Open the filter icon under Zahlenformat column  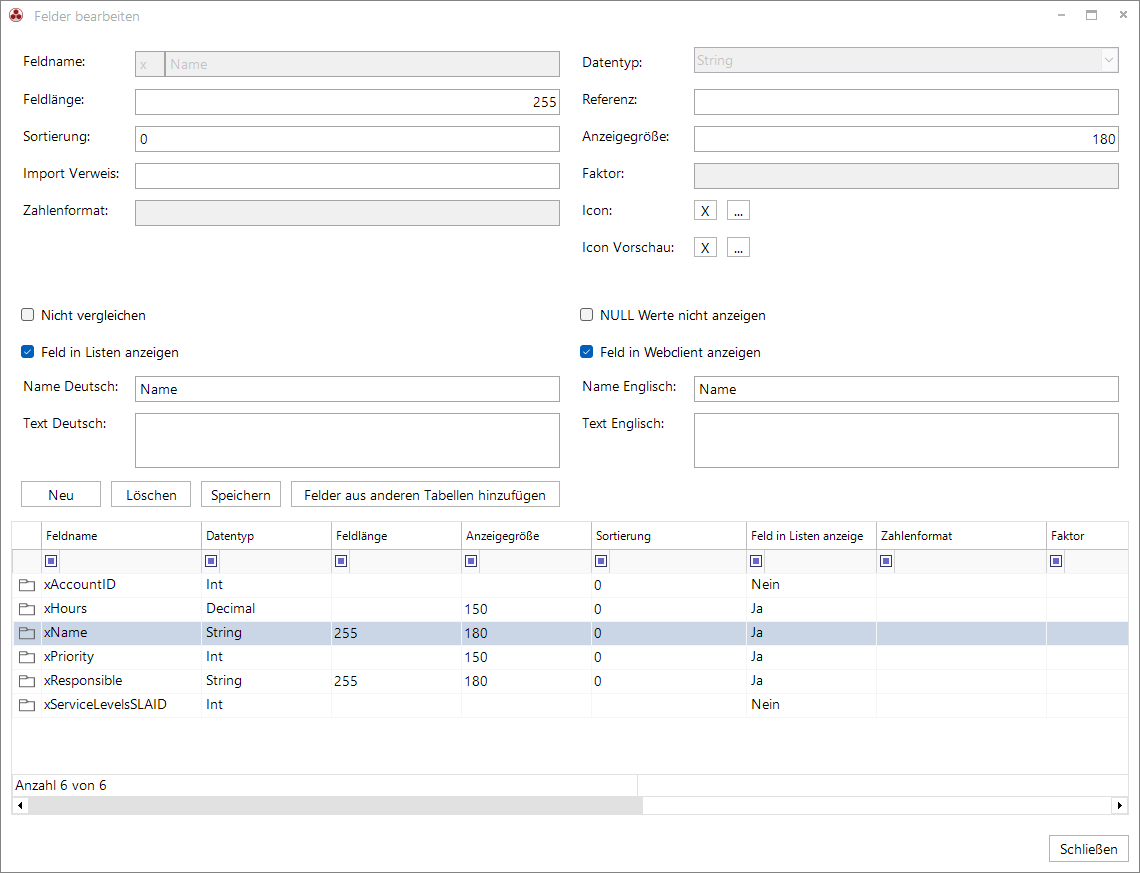pyautogui.click(x=886, y=561)
